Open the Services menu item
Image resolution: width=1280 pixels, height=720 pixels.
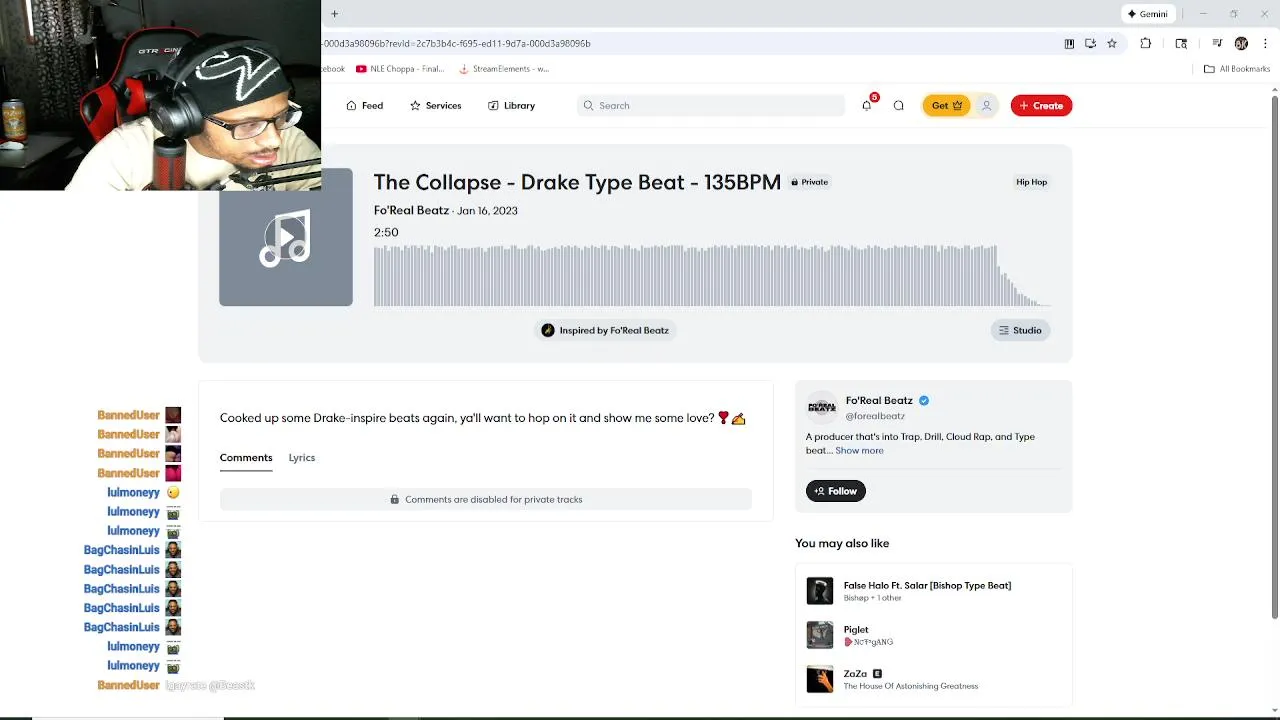click(x=435, y=105)
